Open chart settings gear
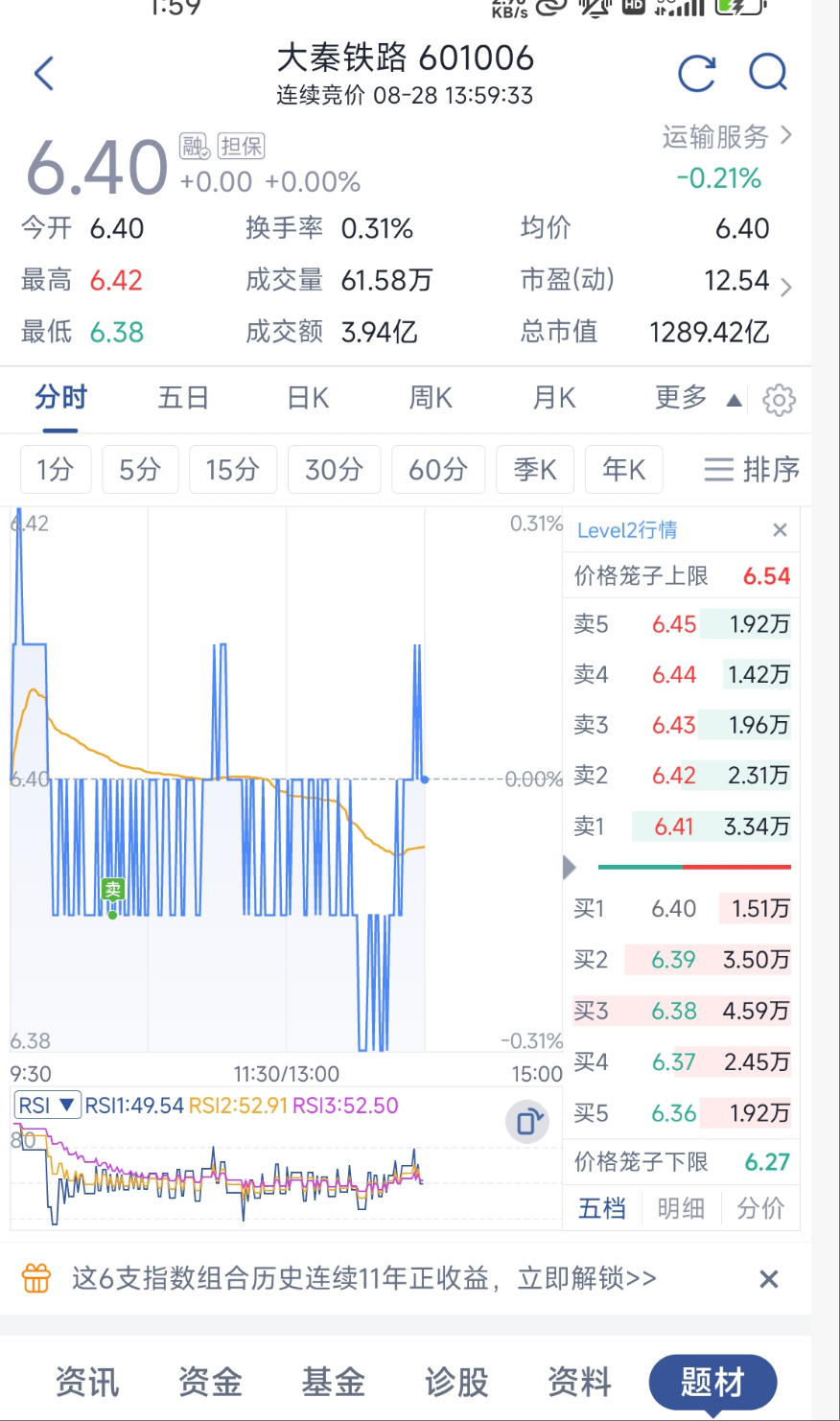The image size is (840, 1421). point(779,400)
